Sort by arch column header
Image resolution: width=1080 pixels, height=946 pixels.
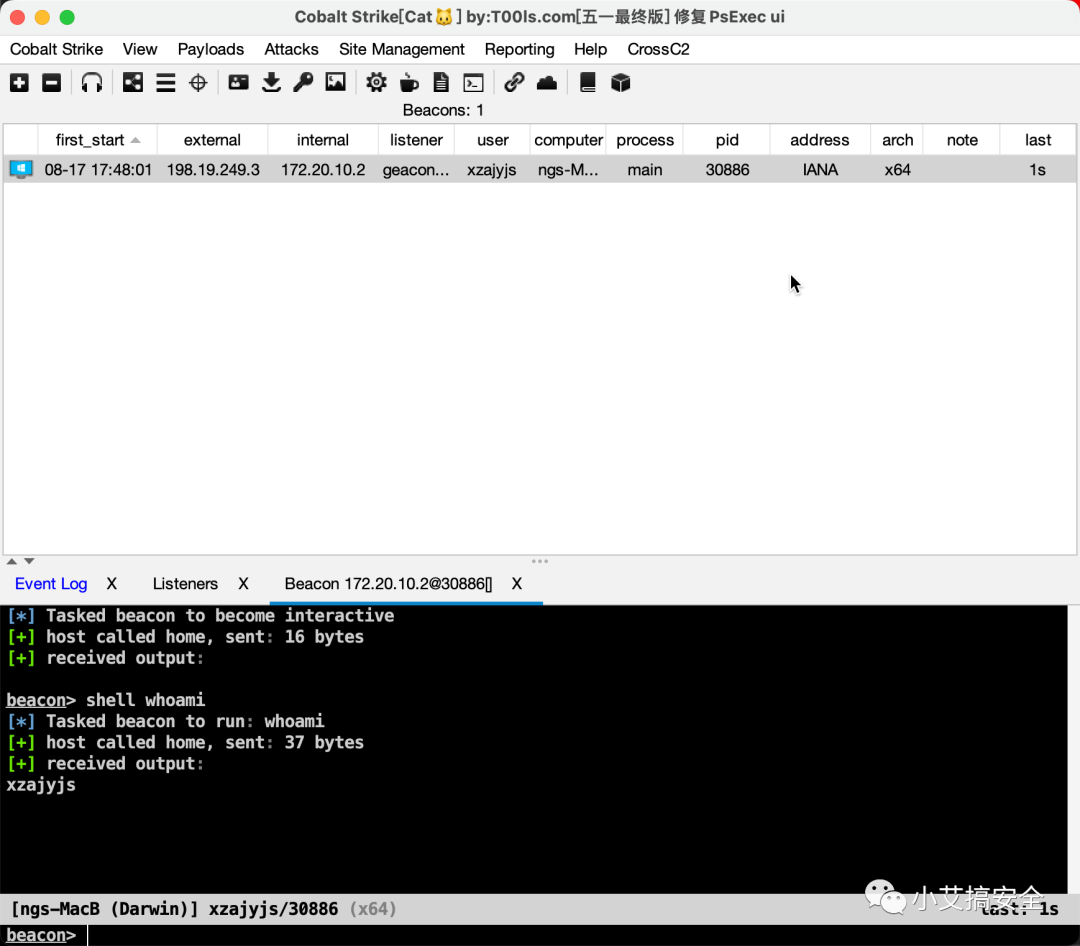pyautogui.click(x=897, y=140)
